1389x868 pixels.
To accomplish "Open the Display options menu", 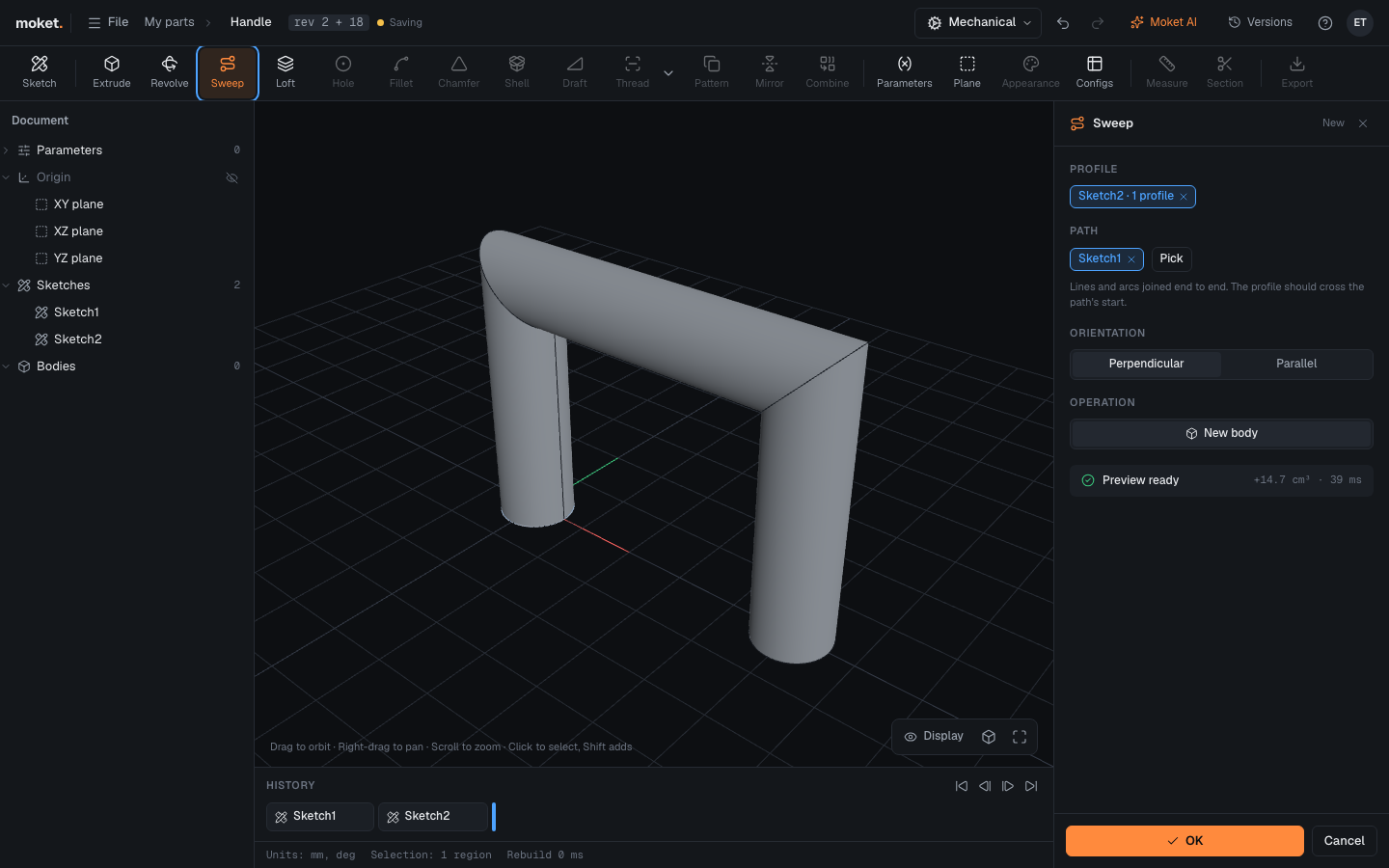I will coord(934,737).
